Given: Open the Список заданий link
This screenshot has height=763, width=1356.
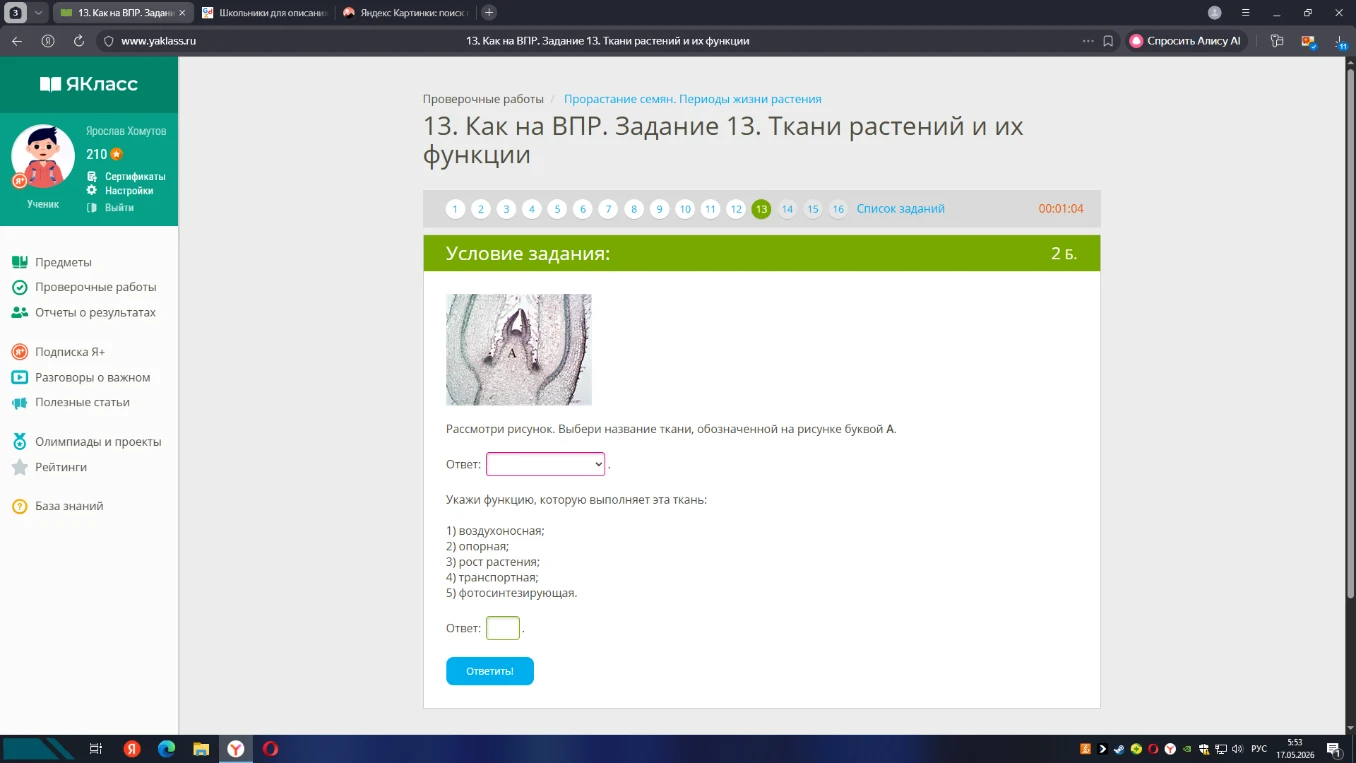Looking at the screenshot, I should pos(900,209).
